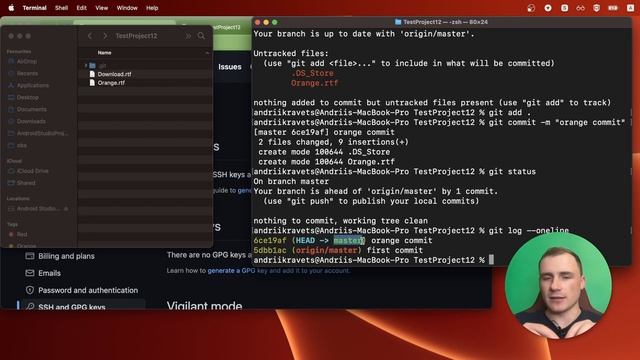The width and height of the screenshot is (640, 360).
Task: Select Download.rtf in Finder
Action: pyautogui.click(x=114, y=74)
